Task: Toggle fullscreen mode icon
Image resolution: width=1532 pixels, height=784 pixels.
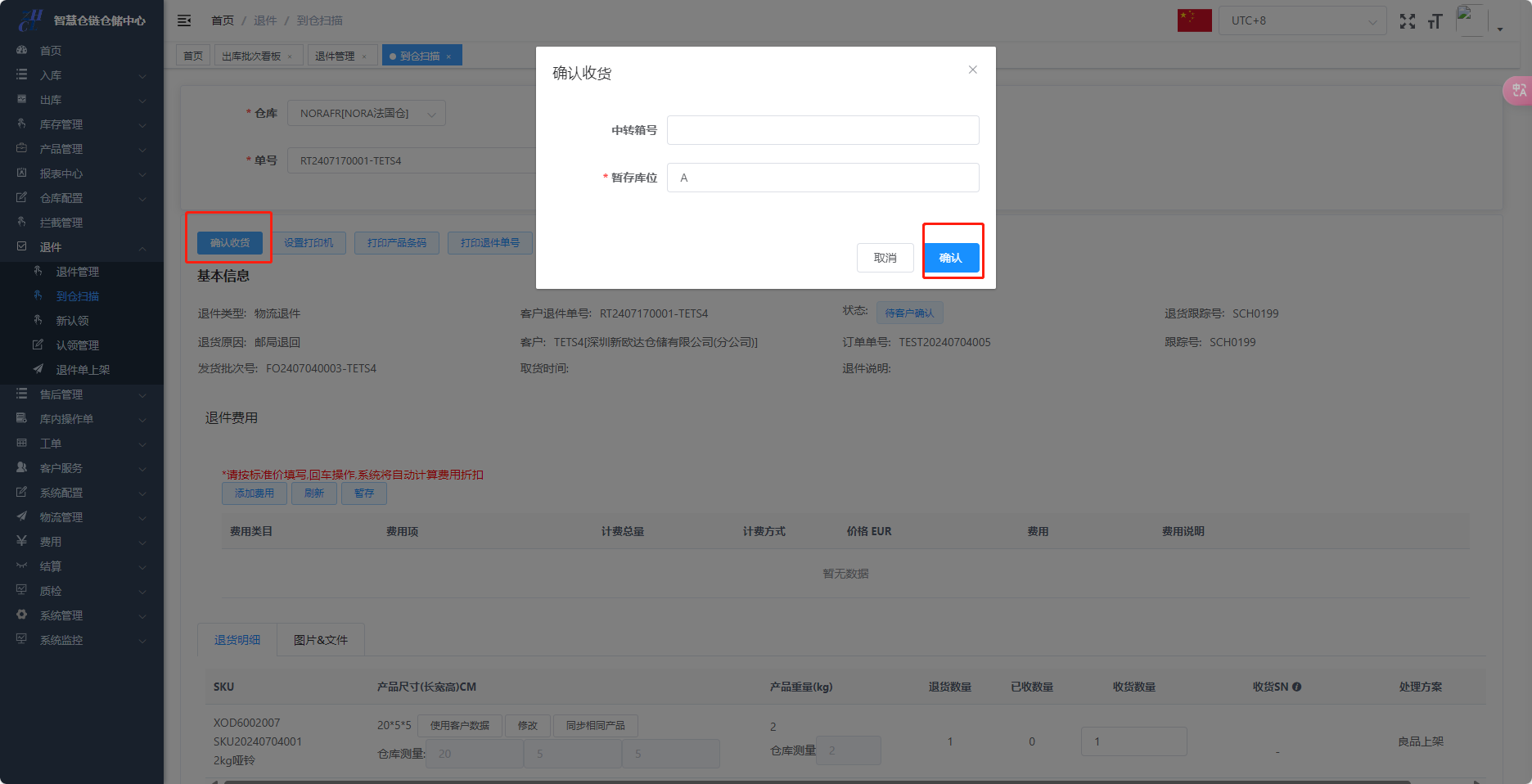Action: [x=1407, y=21]
